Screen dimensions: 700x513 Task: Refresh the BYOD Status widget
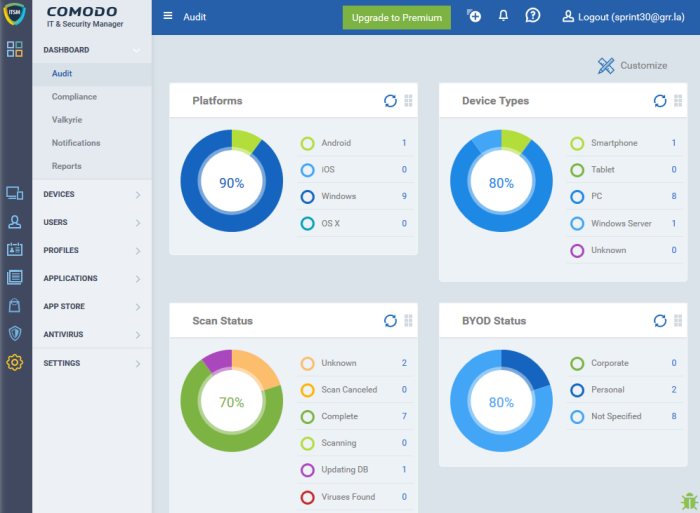point(660,321)
